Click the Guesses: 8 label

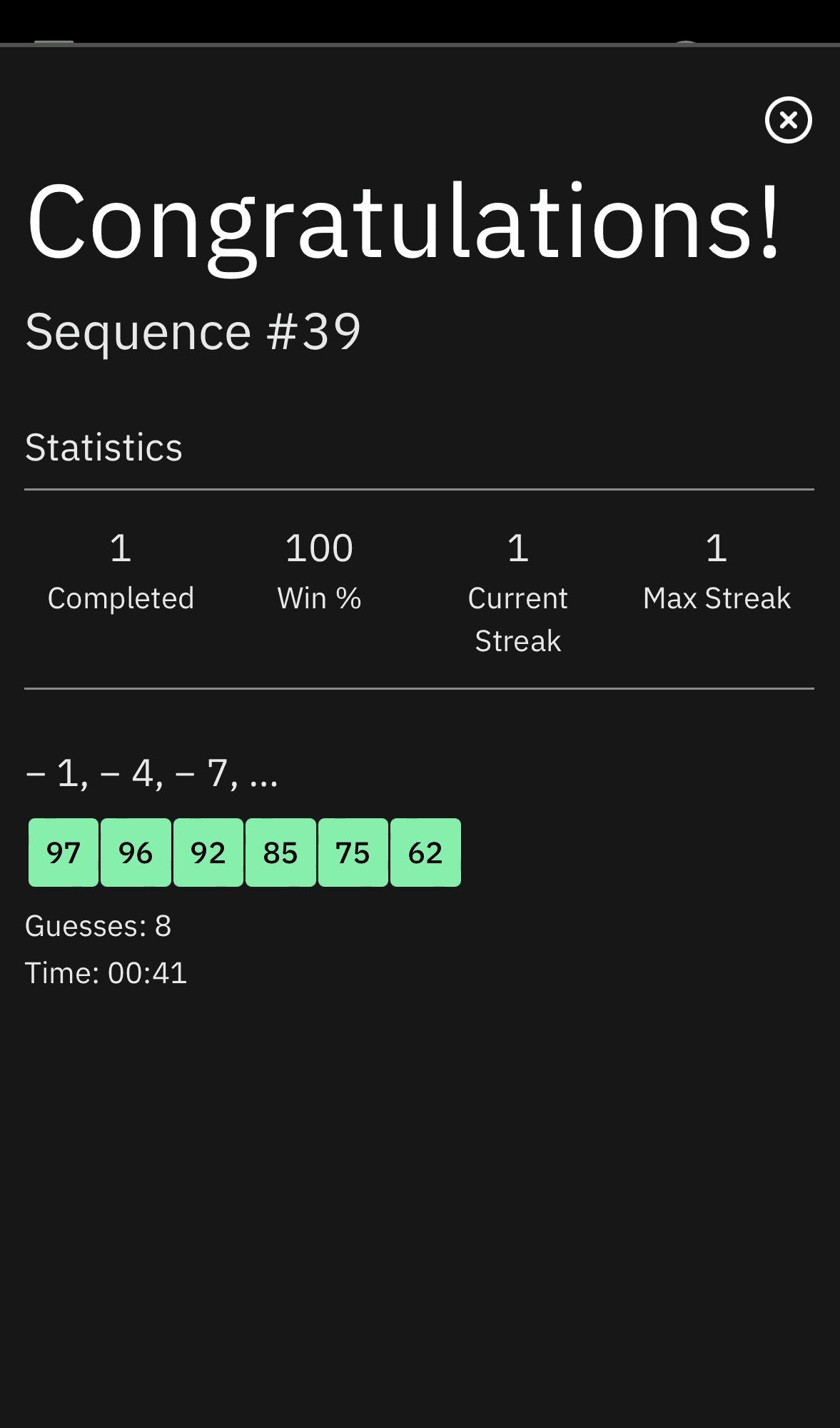click(x=98, y=926)
